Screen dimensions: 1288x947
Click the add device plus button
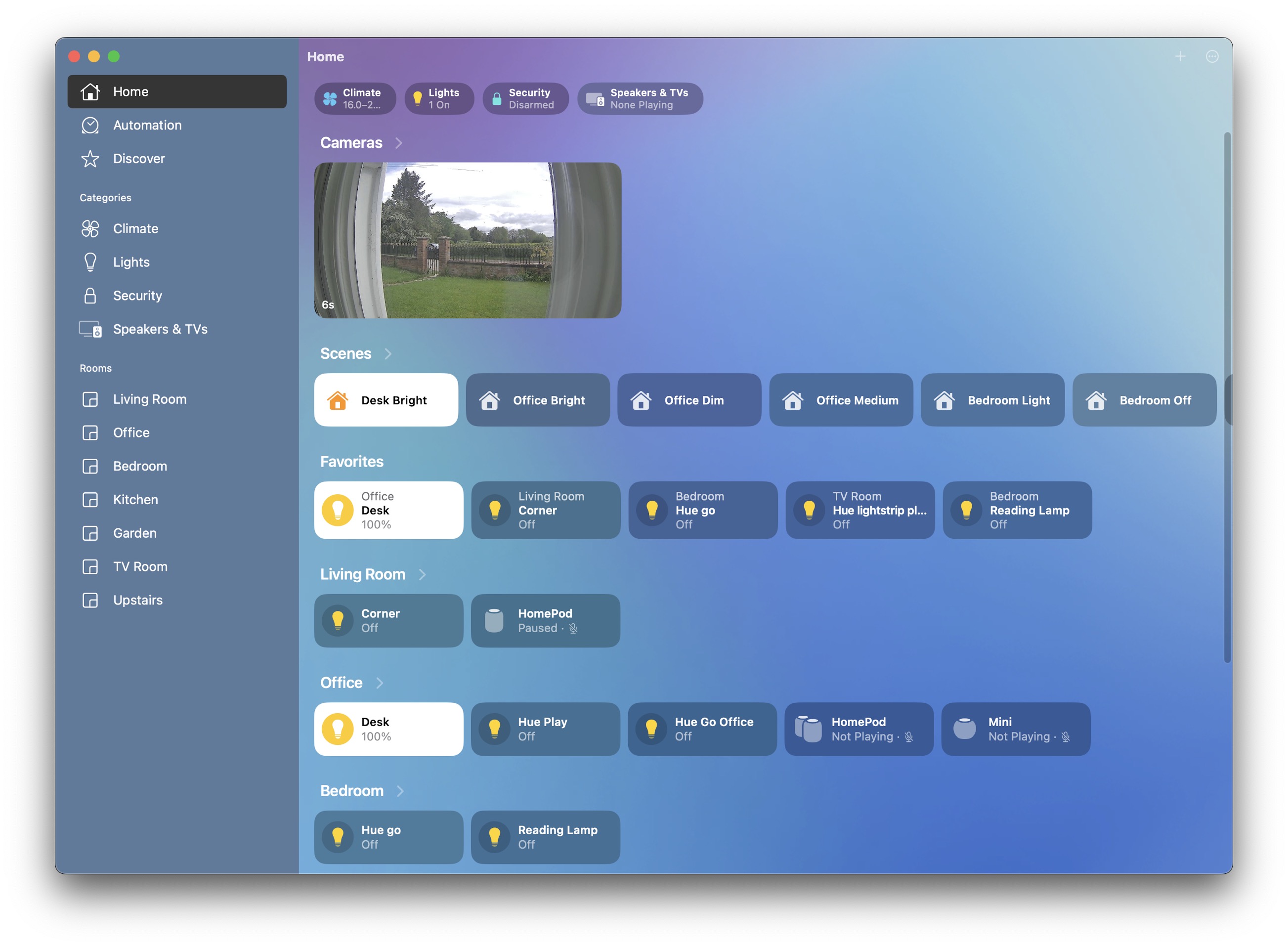coord(1180,55)
